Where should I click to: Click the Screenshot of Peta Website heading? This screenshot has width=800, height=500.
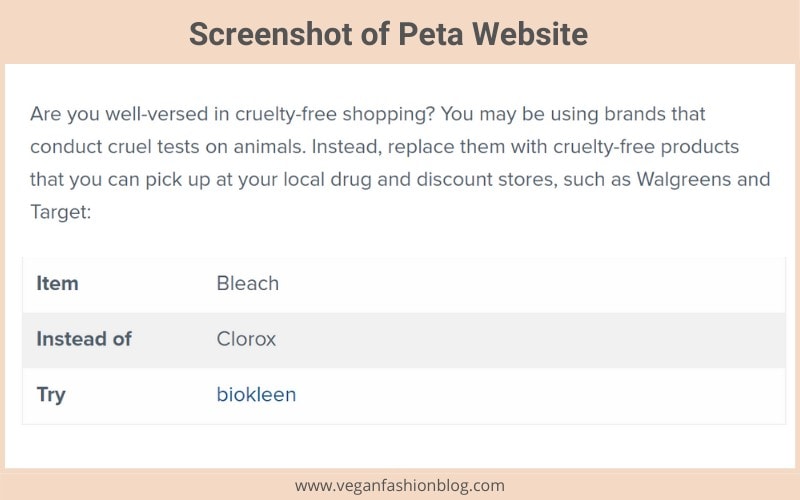(388, 34)
